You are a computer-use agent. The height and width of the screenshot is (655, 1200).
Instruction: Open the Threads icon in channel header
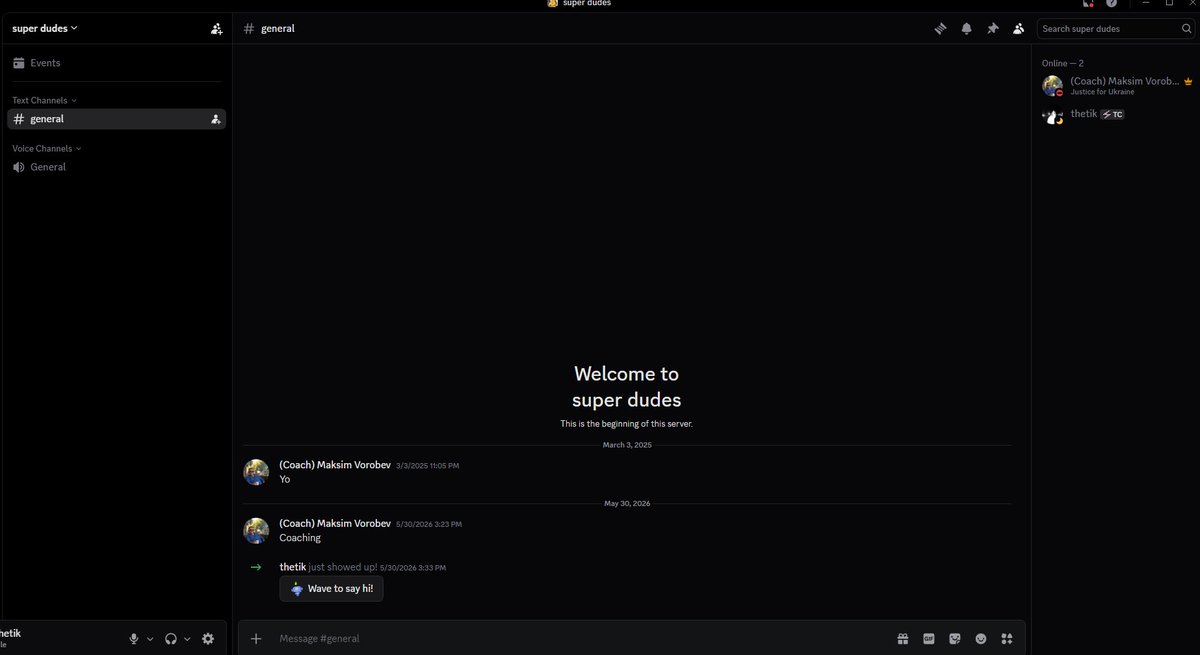[940, 29]
